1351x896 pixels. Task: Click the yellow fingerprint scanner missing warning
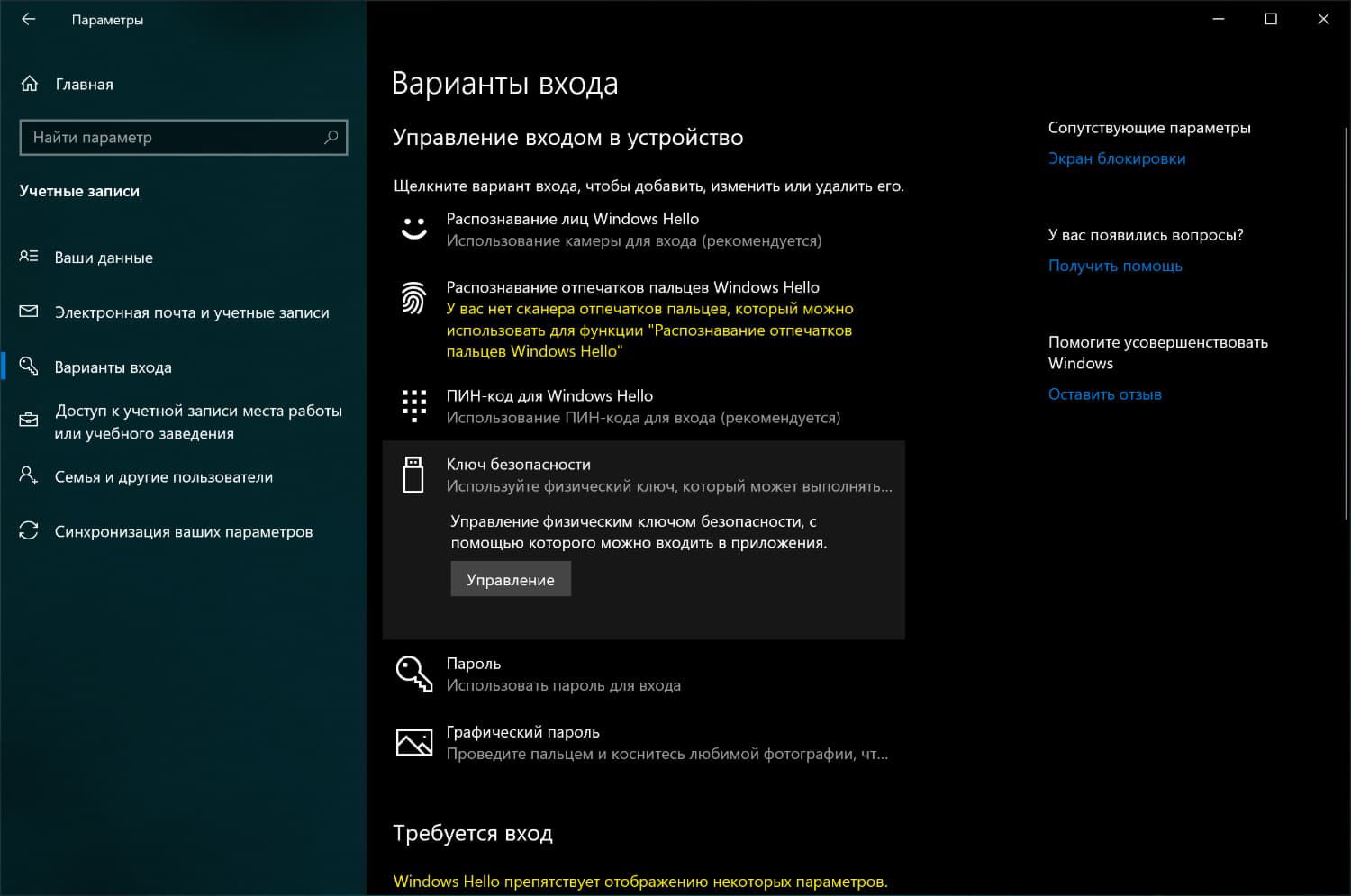click(650, 330)
